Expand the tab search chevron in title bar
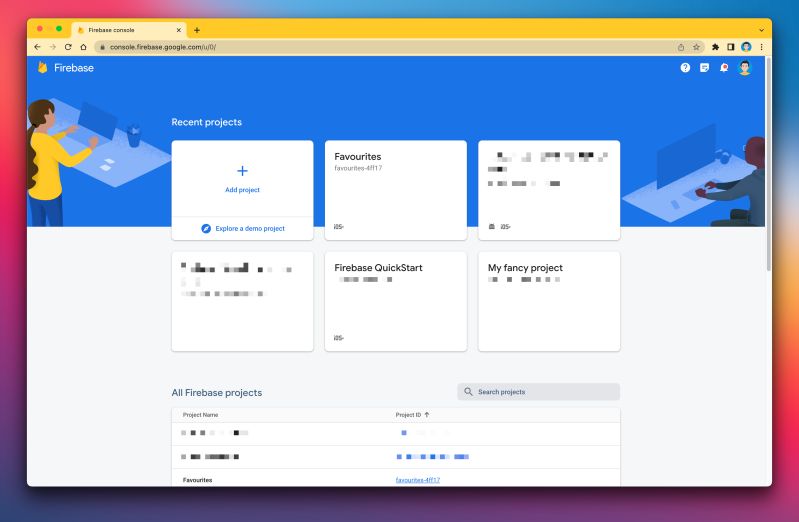This screenshot has width=799, height=522. pyautogui.click(x=762, y=30)
